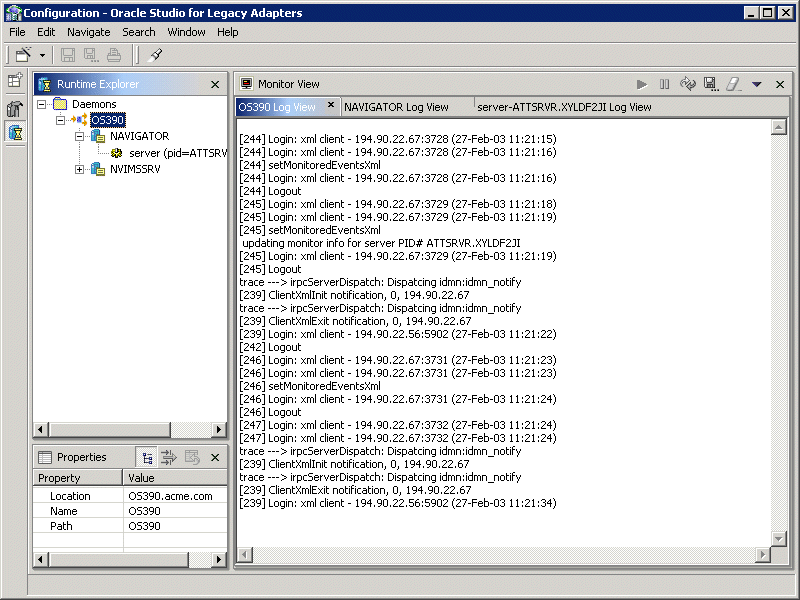Image resolution: width=800 pixels, height=600 pixels.
Task: Open the Search menu
Action: pos(139,32)
